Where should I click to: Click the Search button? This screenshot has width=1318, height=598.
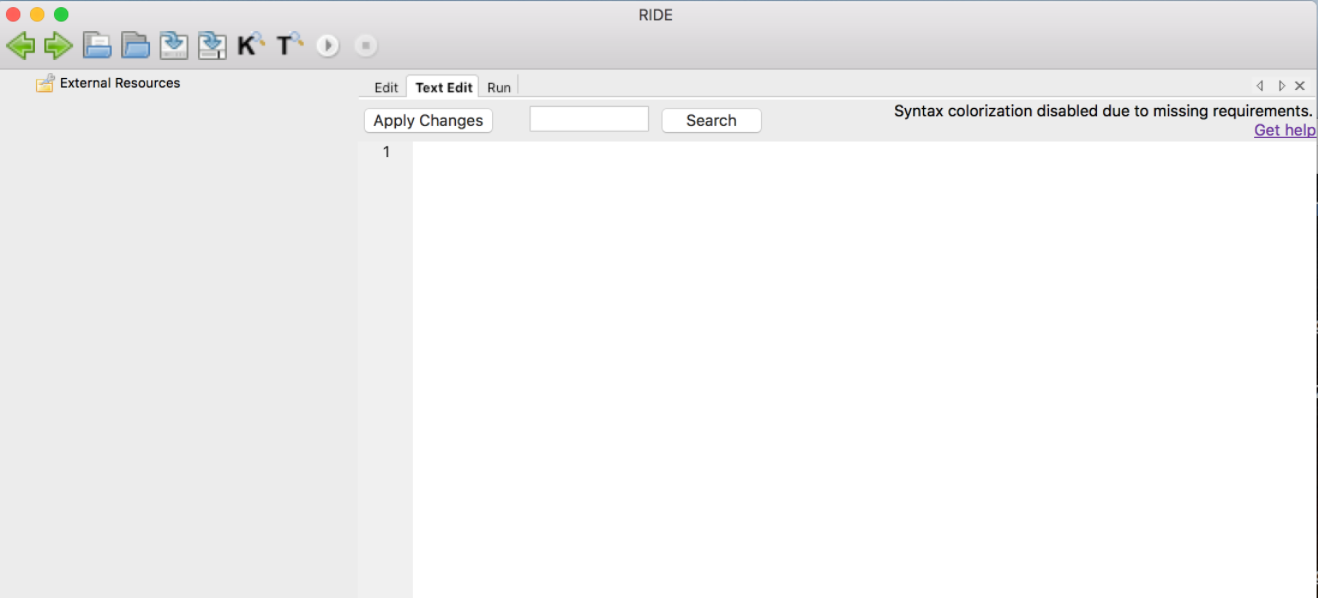coord(711,120)
